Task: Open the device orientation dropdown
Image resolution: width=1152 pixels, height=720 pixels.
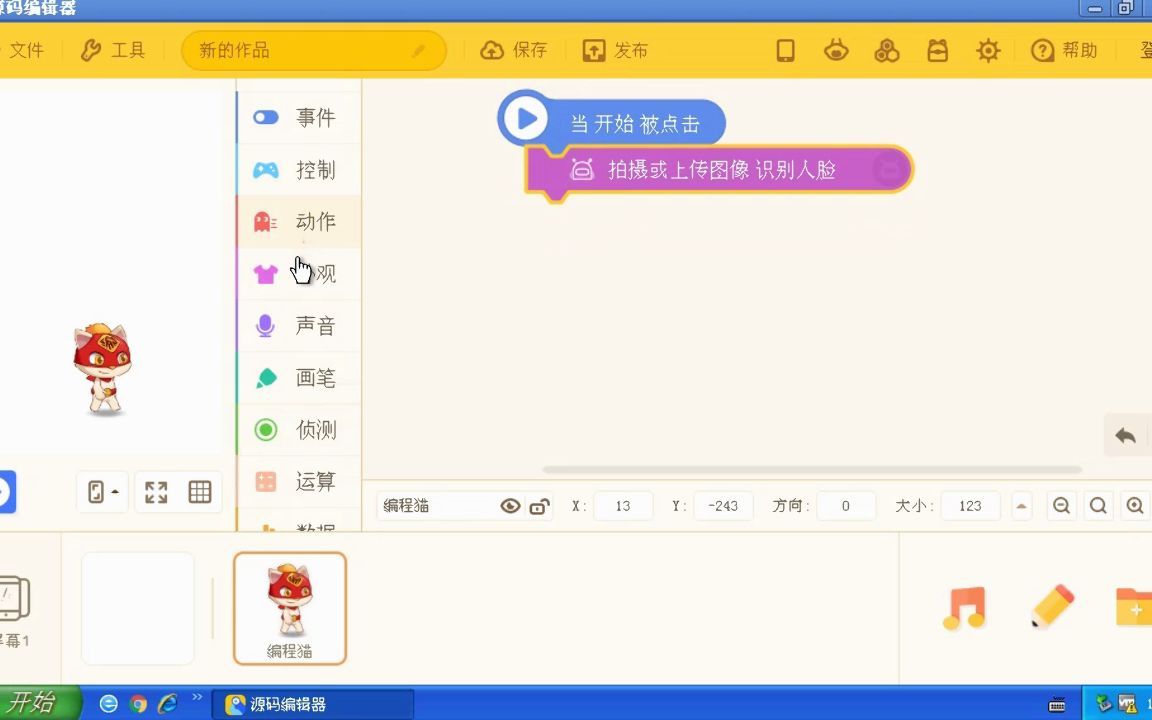Action: [101, 491]
